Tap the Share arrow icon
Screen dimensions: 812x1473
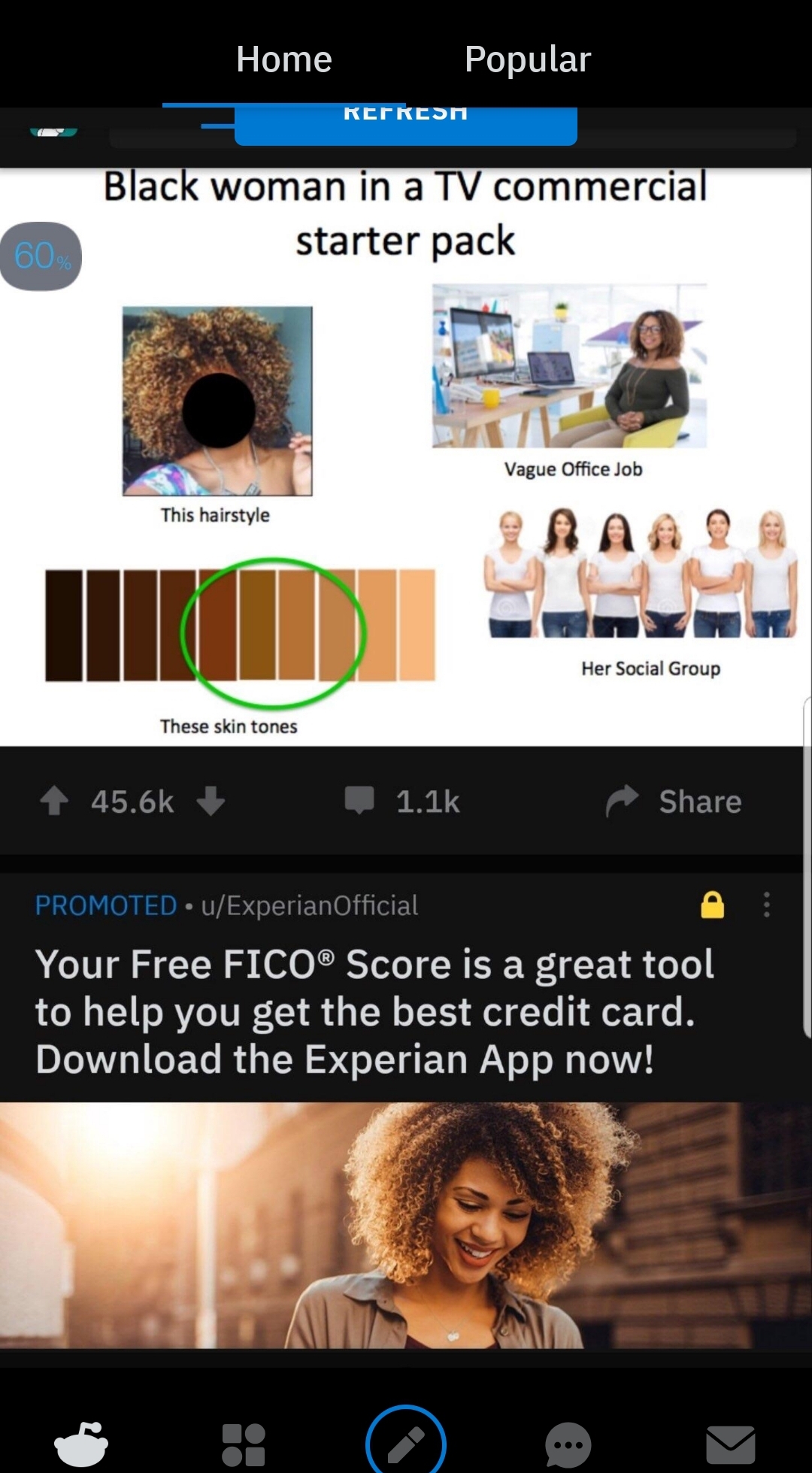(x=623, y=801)
